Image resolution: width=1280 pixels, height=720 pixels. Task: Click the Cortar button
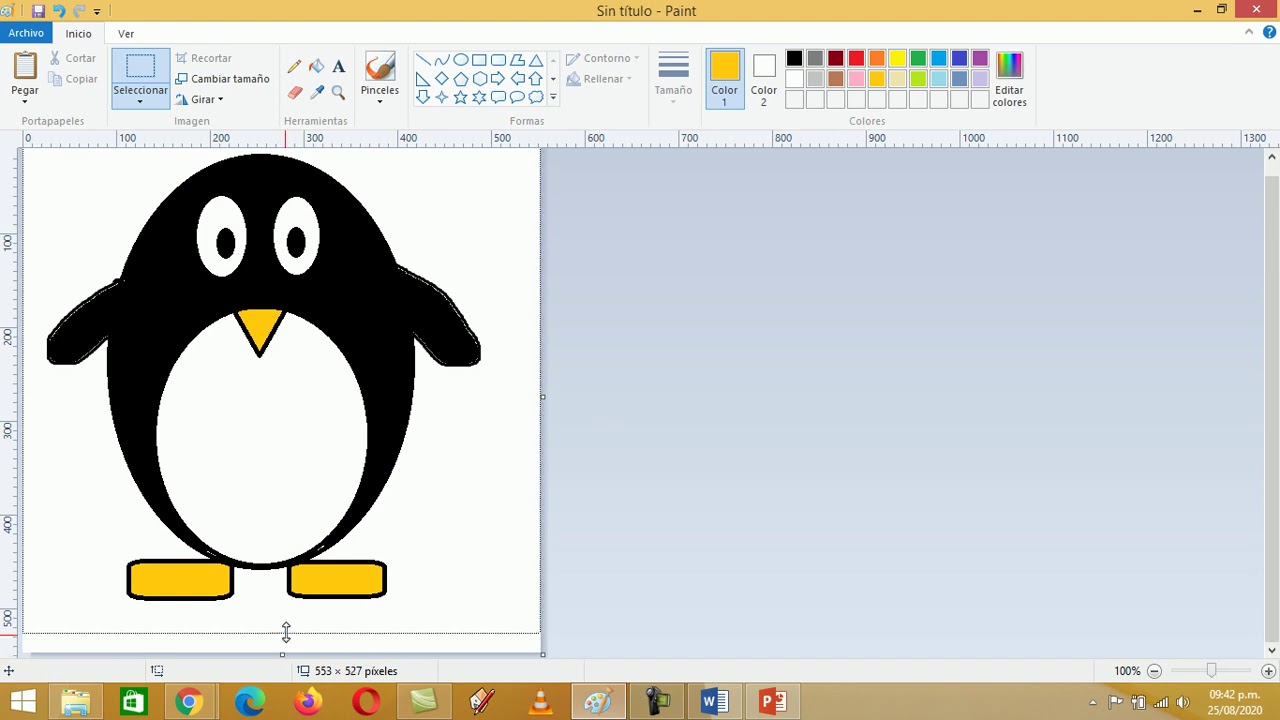[x=73, y=58]
